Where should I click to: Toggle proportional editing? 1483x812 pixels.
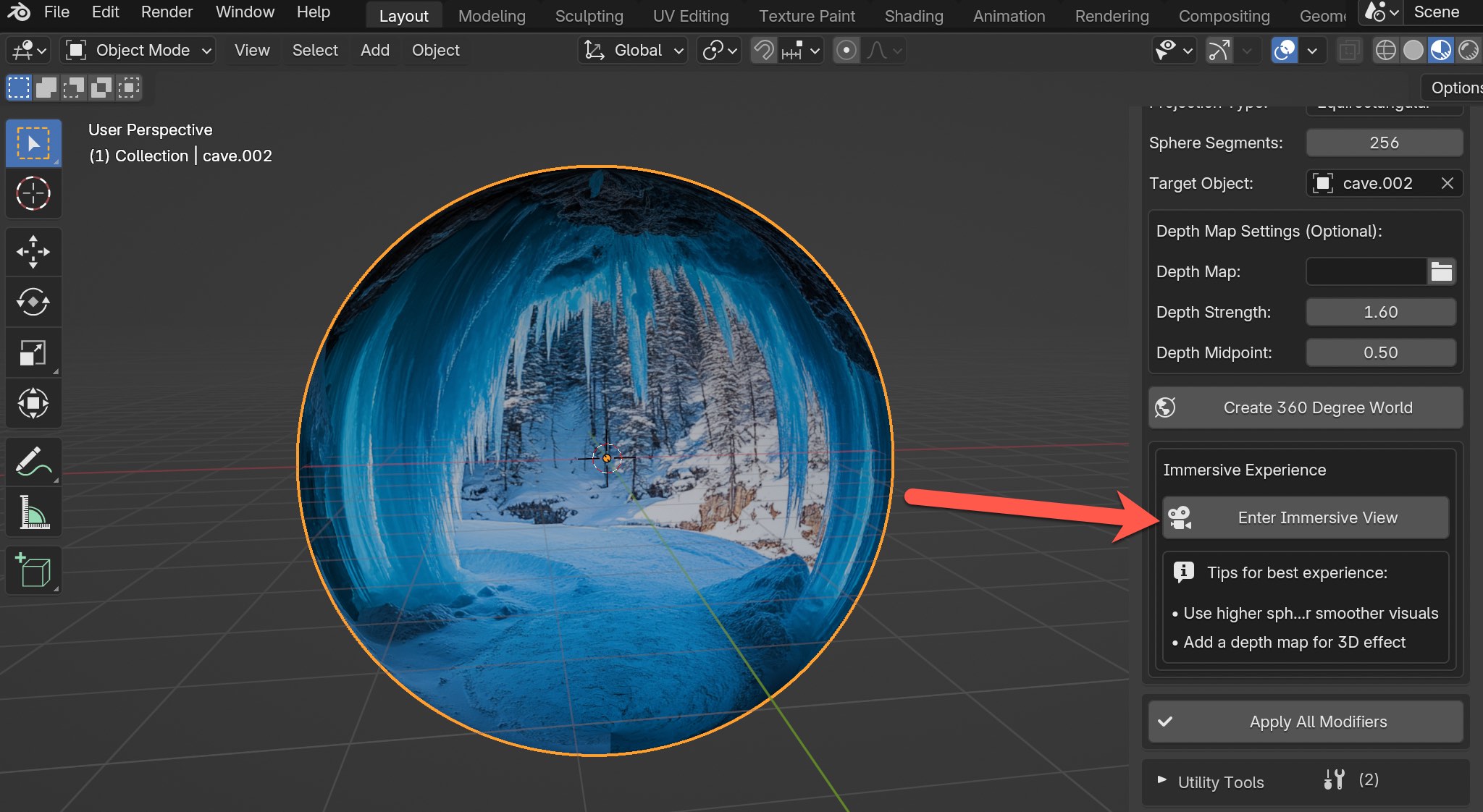846,51
